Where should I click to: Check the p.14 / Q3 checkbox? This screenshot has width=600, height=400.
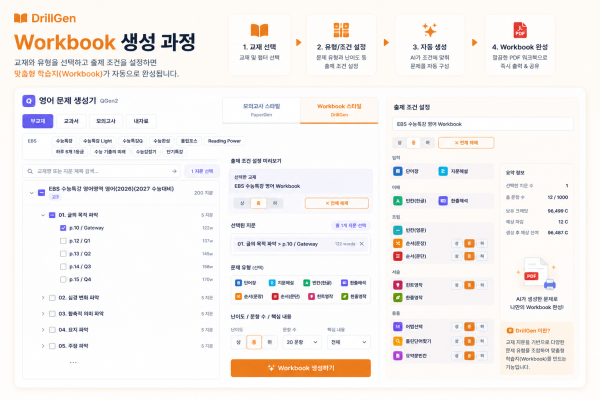pos(63,266)
